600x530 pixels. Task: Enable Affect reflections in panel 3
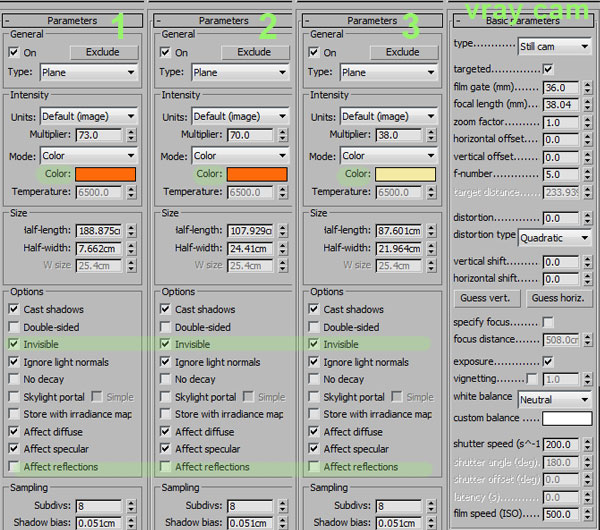click(x=314, y=466)
